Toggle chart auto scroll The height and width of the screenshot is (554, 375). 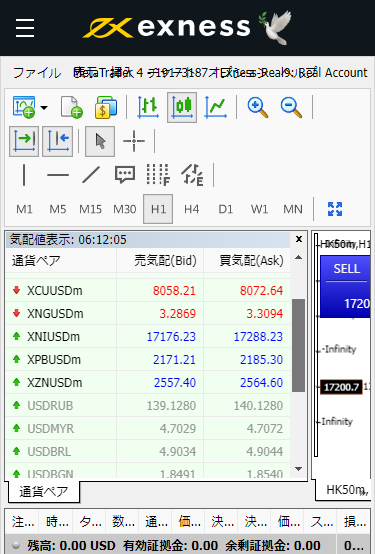click(24, 141)
